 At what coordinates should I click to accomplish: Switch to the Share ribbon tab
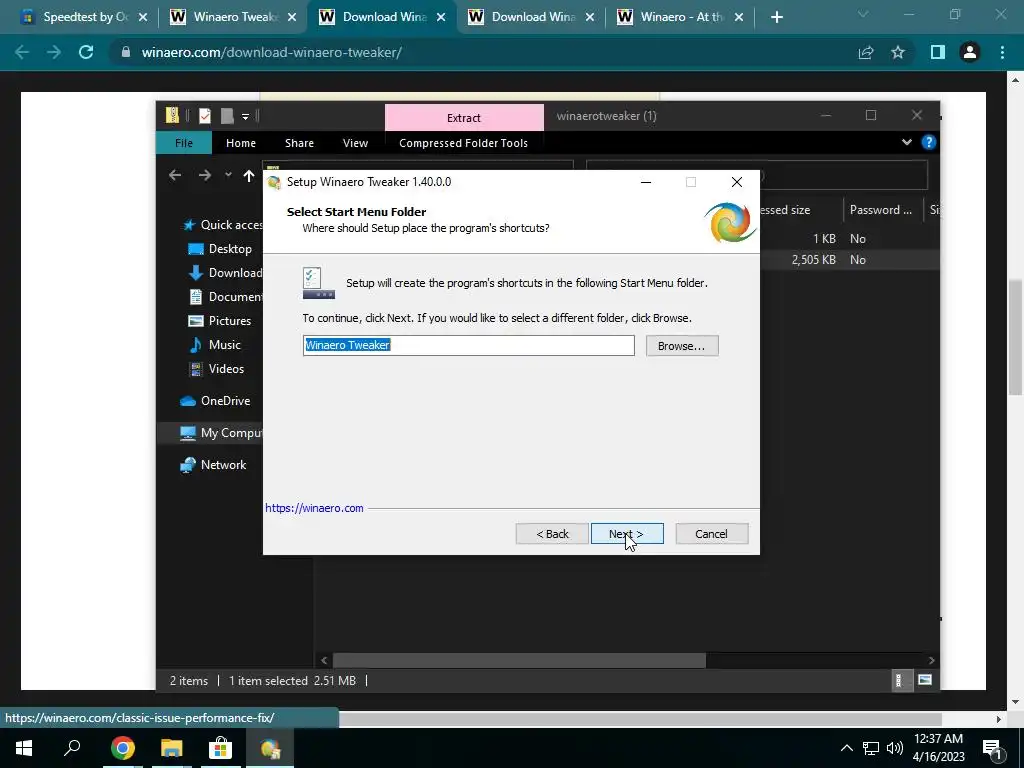(299, 143)
